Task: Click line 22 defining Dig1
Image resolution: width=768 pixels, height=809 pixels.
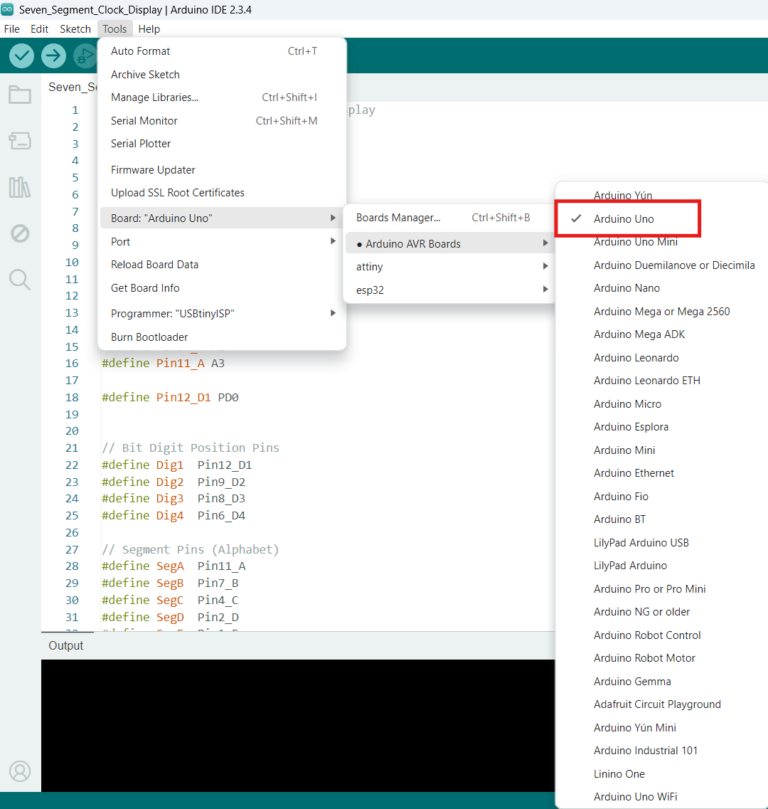Action: (177, 464)
